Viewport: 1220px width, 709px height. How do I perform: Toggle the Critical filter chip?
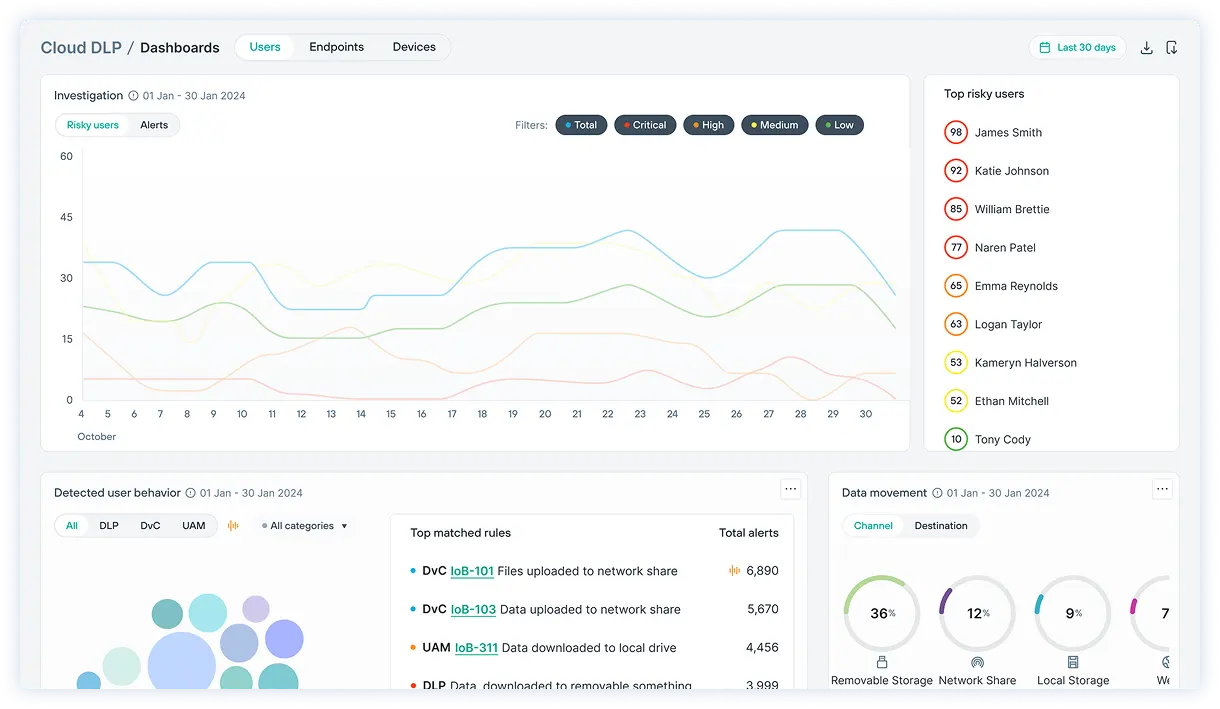click(645, 125)
